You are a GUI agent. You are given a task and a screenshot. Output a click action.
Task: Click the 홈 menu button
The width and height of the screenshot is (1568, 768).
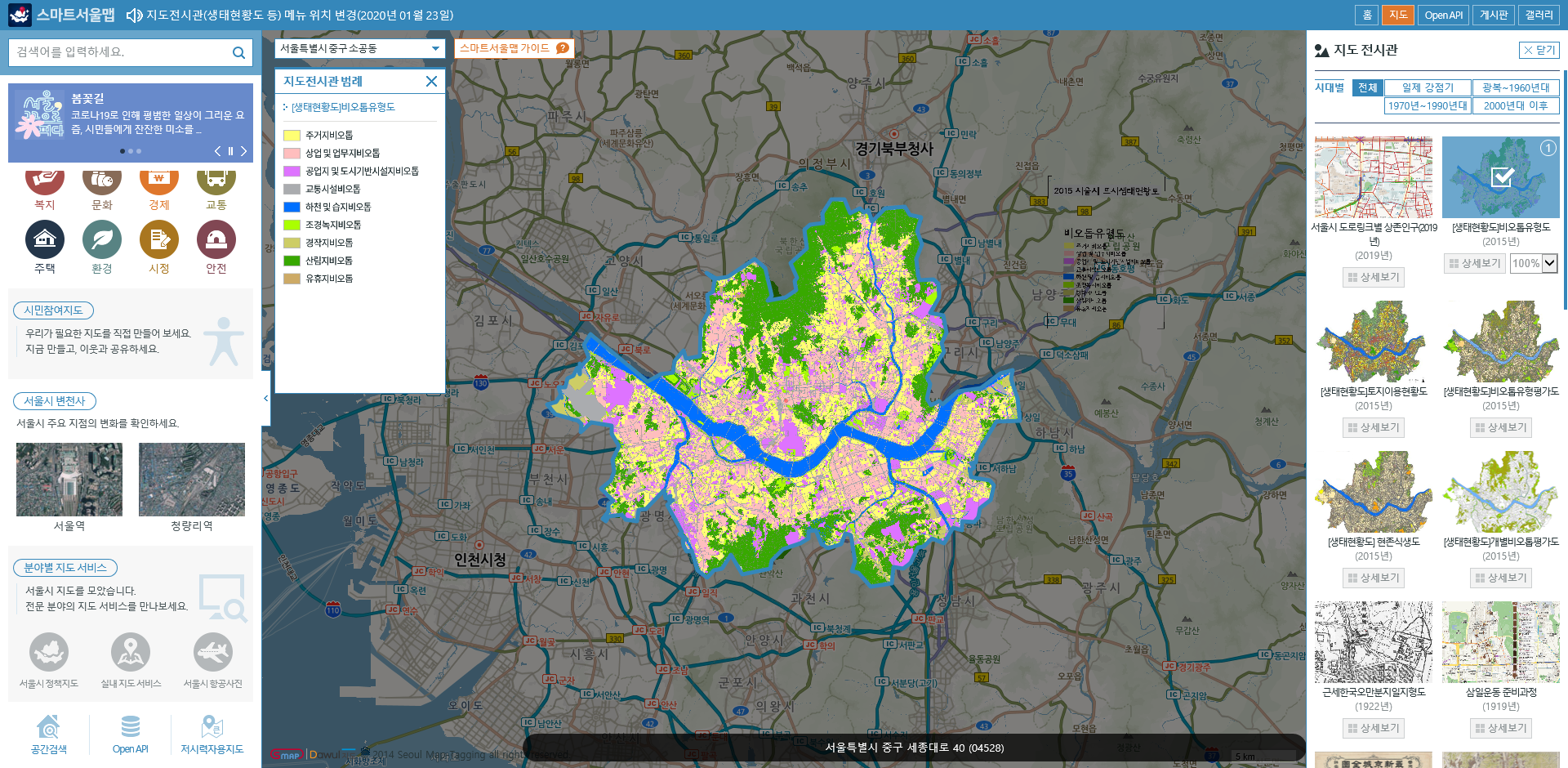coord(1367,15)
